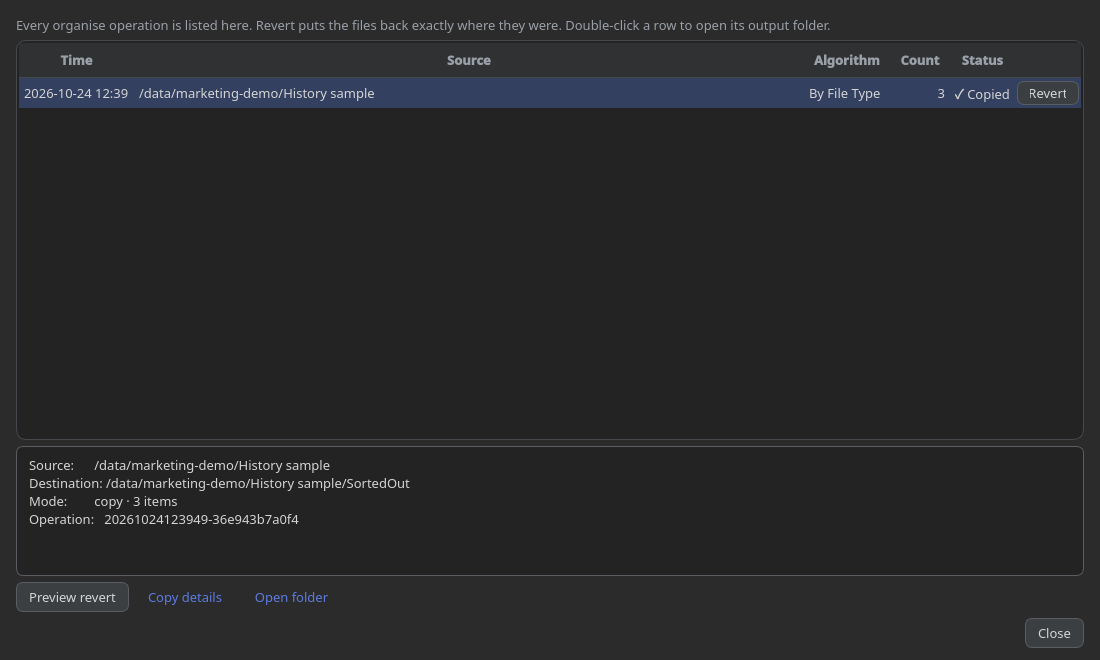This screenshot has height=660, width=1100.
Task: Open the Preview revert dialog
Action: click(72, 597)
